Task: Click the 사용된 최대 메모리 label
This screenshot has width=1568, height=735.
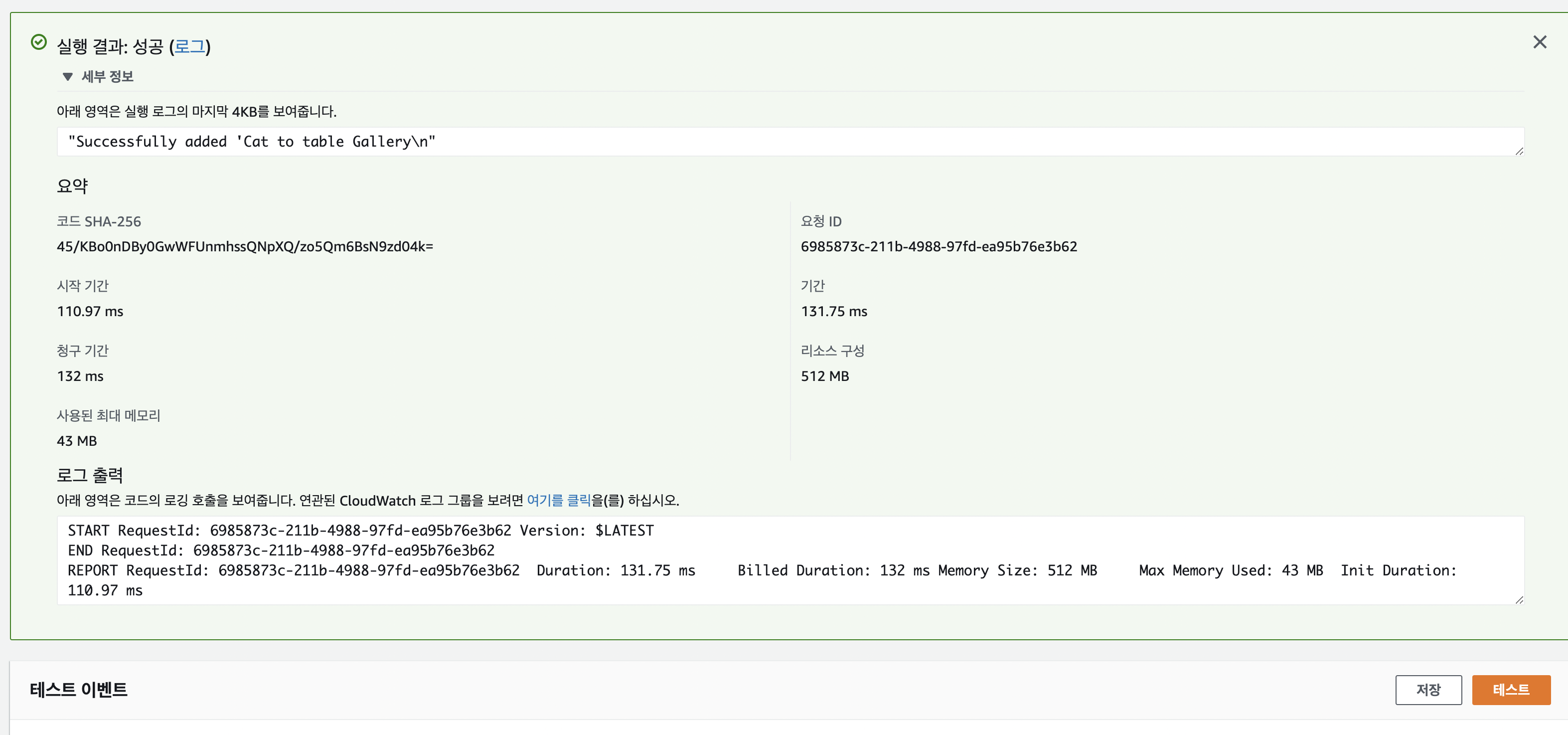Action: click(108, 415)
